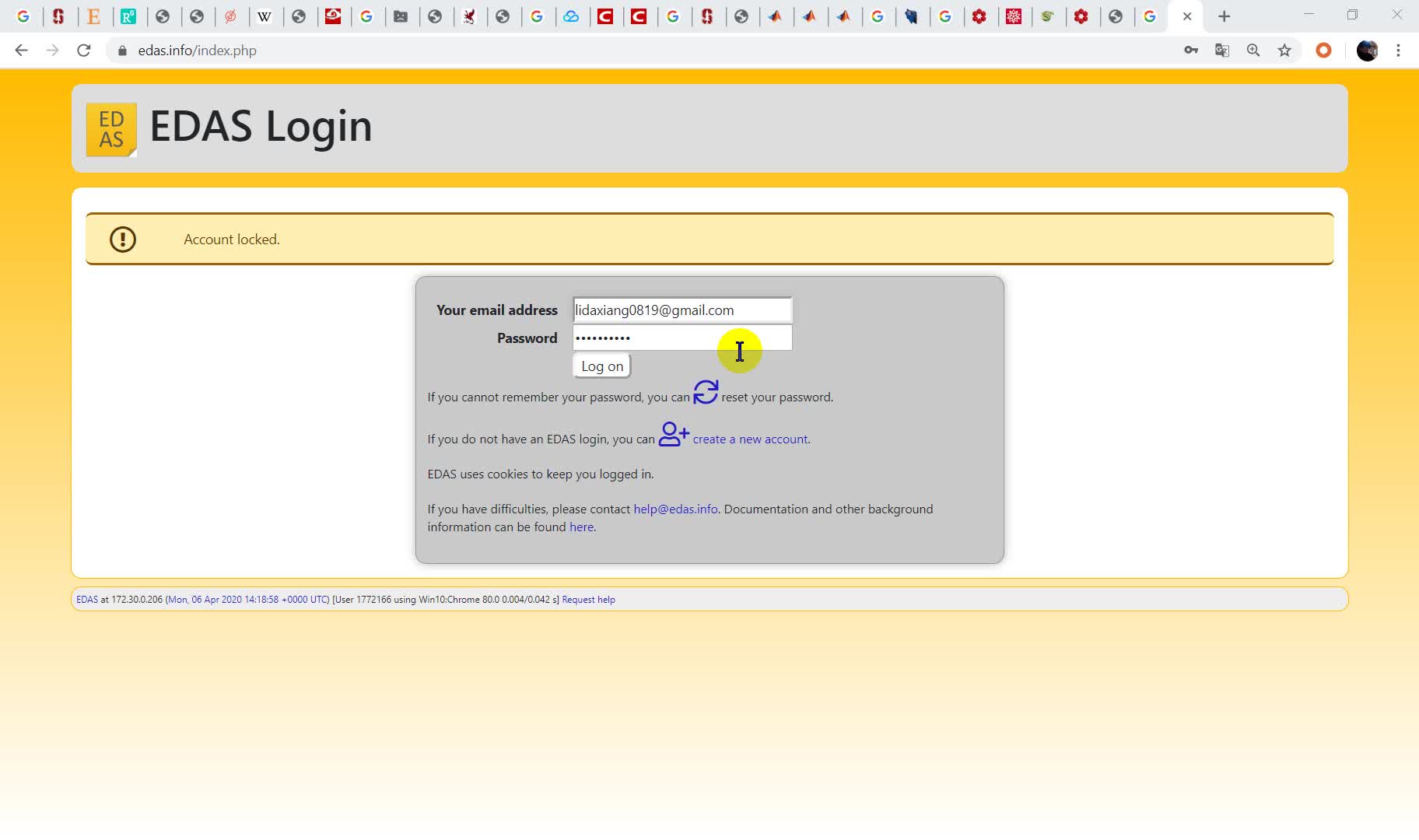Open the Wikipedia 'W' browser tab

pyautogui.click(x=265, y=16)
